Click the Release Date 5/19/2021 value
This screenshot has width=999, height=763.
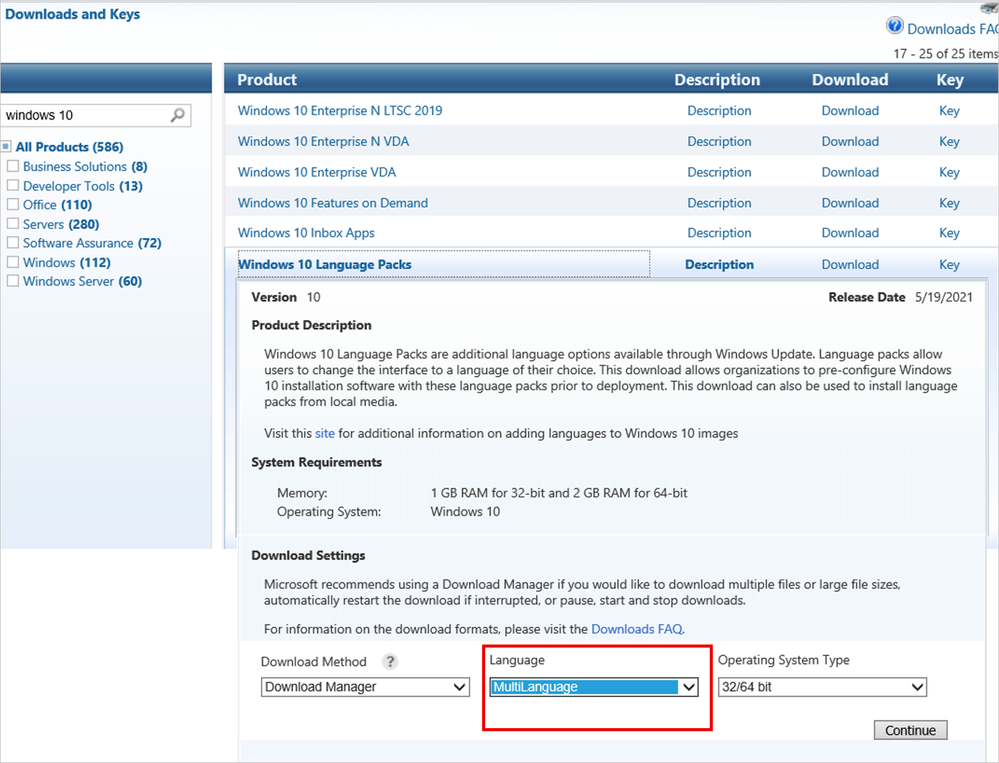point(944,297)
